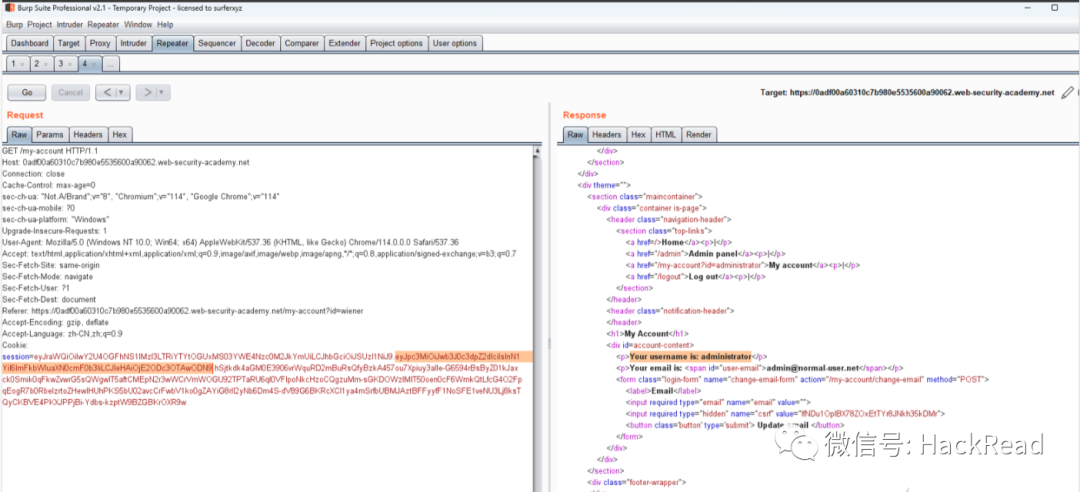Close Repeater tab 1 with its x

click(22, 64)
